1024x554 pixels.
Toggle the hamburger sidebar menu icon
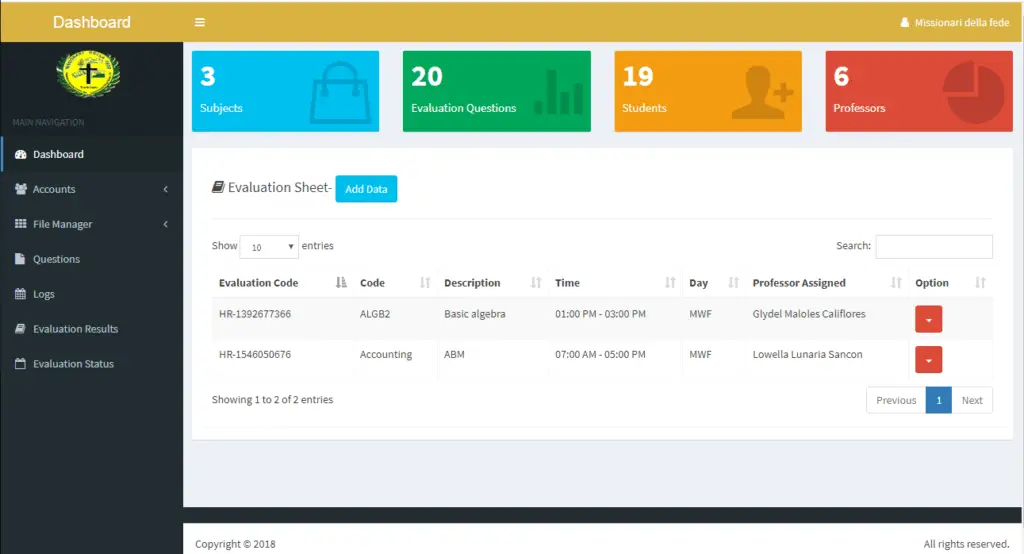[200, 22]
